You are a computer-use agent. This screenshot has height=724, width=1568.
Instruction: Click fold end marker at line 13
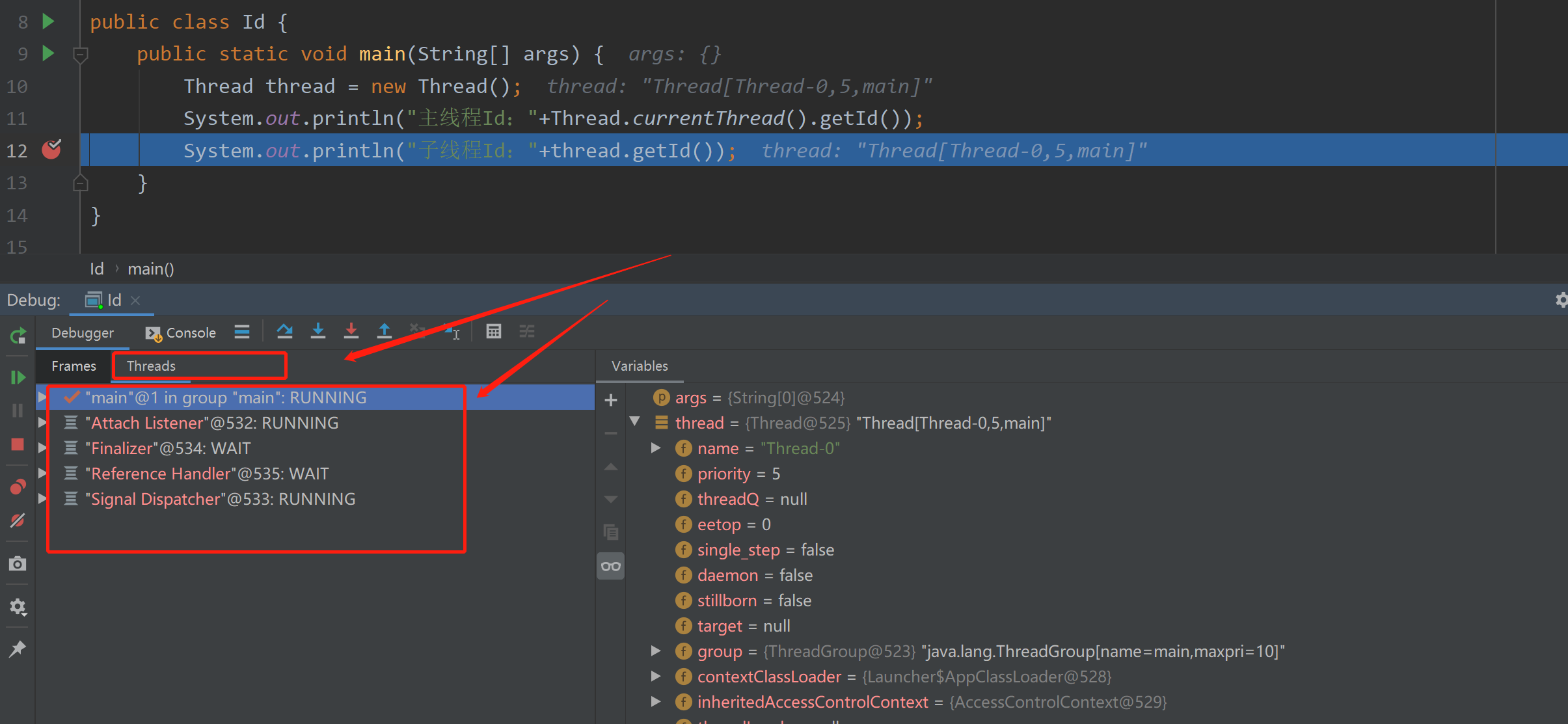(x=81, y=182)
